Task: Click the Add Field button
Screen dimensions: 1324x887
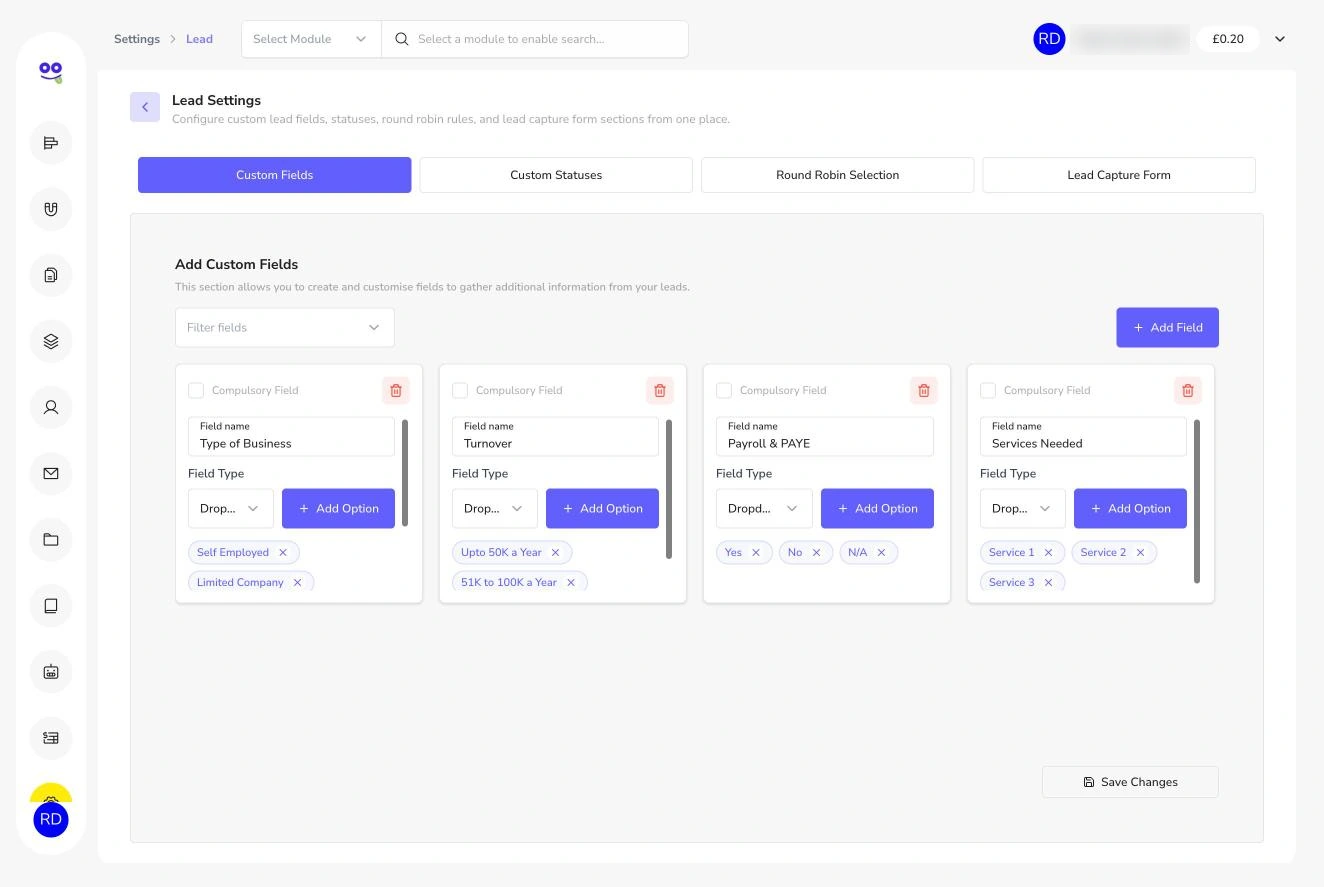Action: point(1168,327)
